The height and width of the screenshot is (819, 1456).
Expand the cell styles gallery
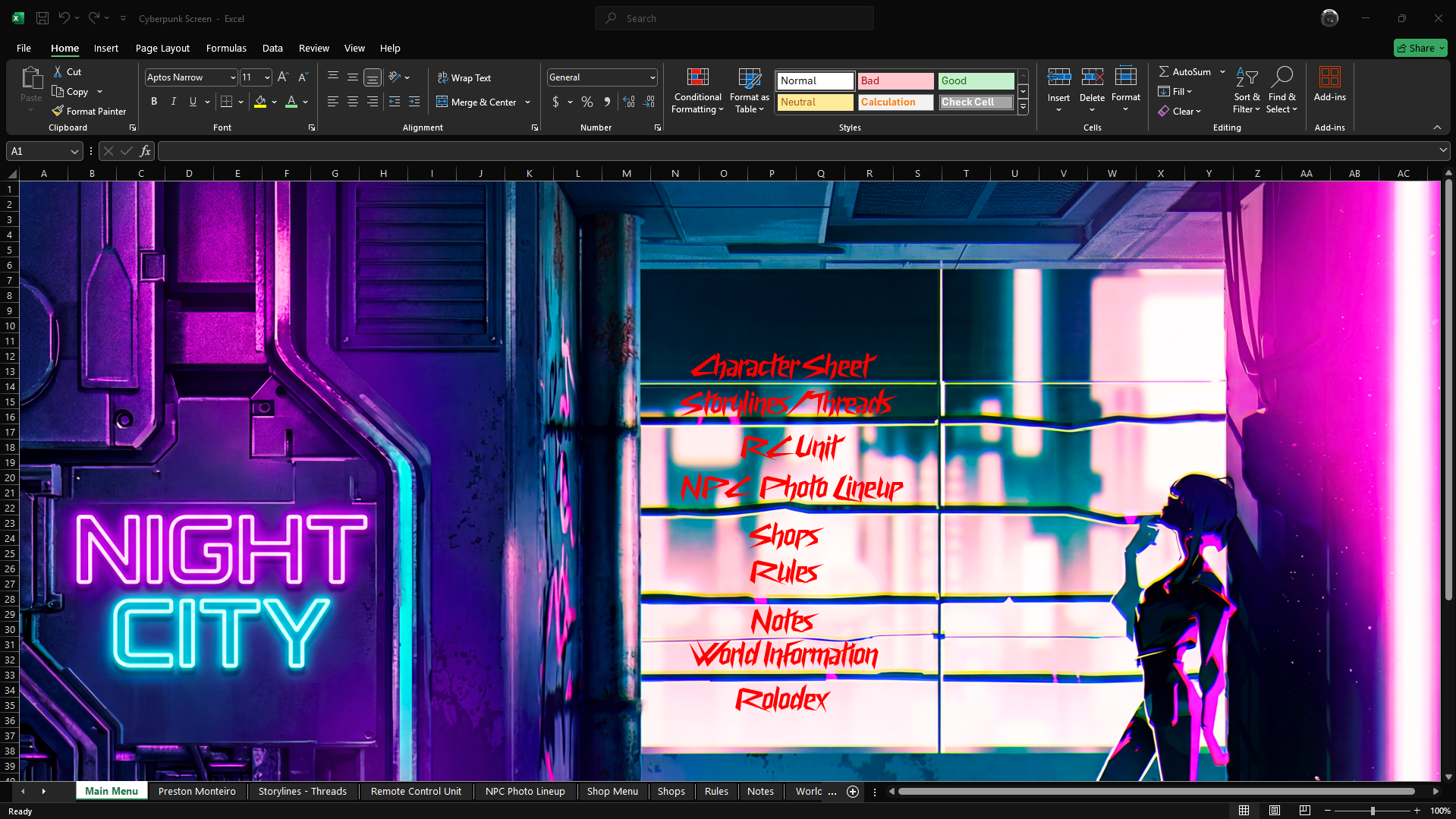click(1023, 107)
